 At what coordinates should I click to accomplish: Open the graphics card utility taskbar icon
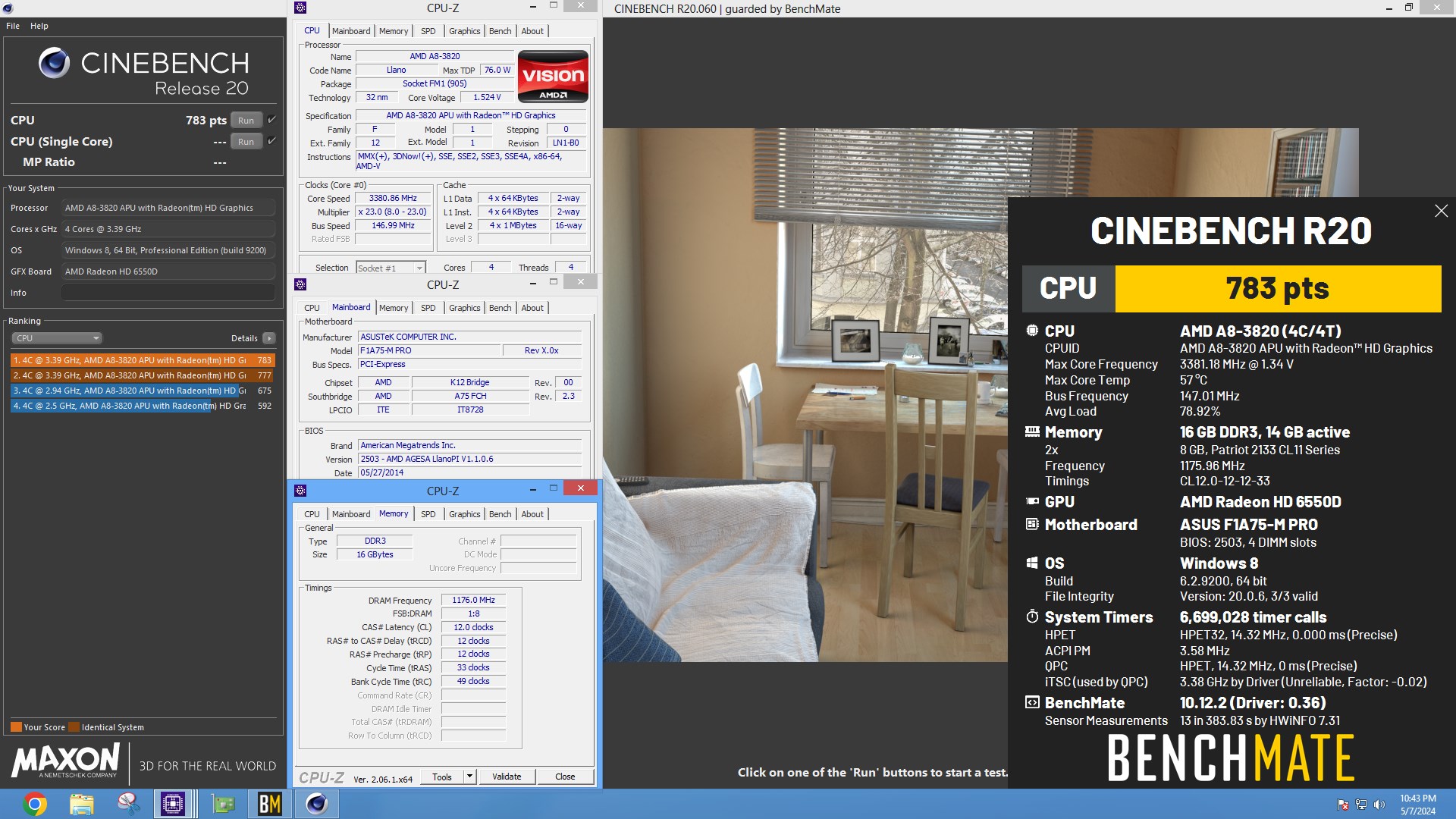223,803
